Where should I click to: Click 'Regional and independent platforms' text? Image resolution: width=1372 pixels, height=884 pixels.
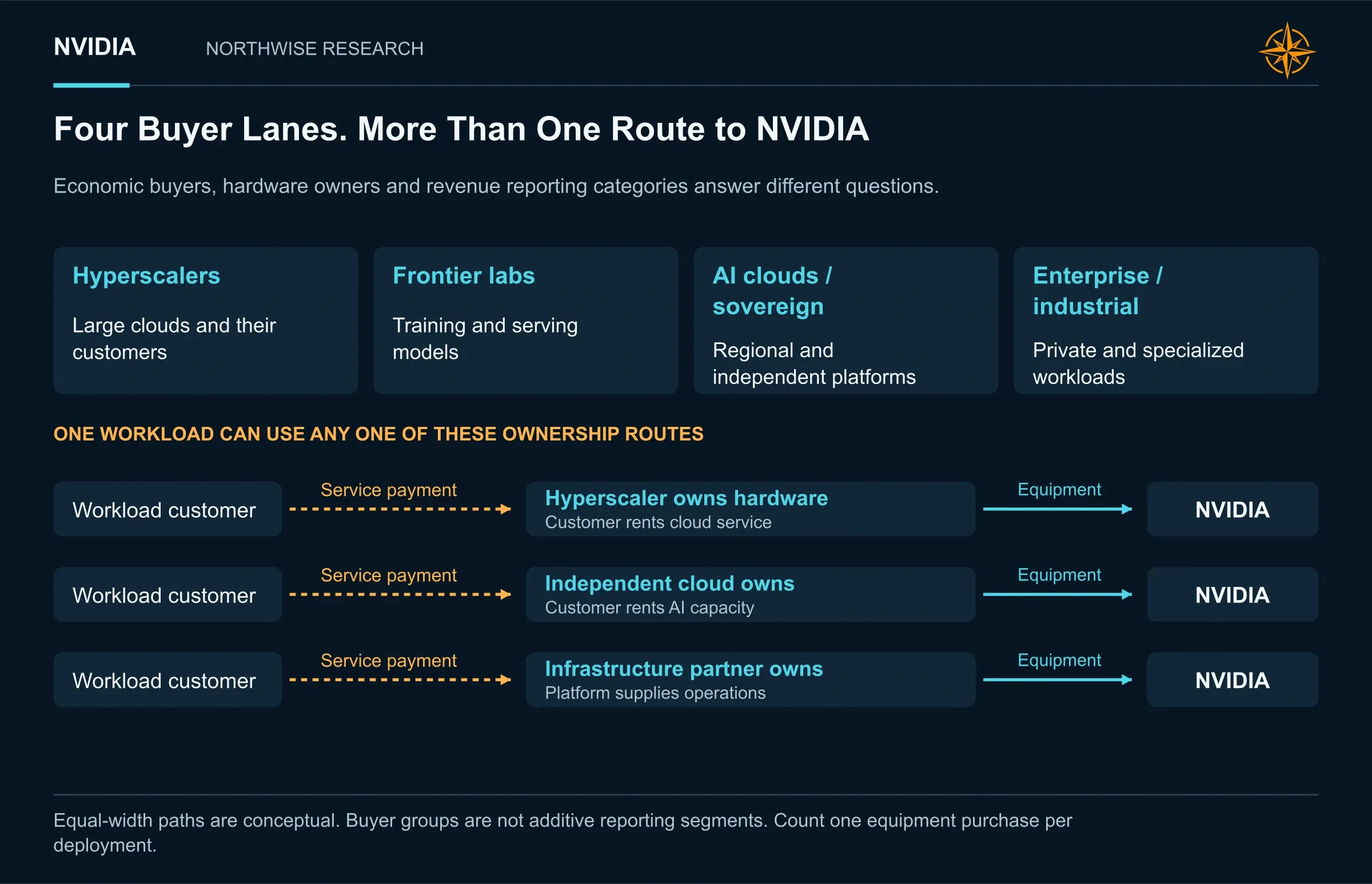pos(814,363)
